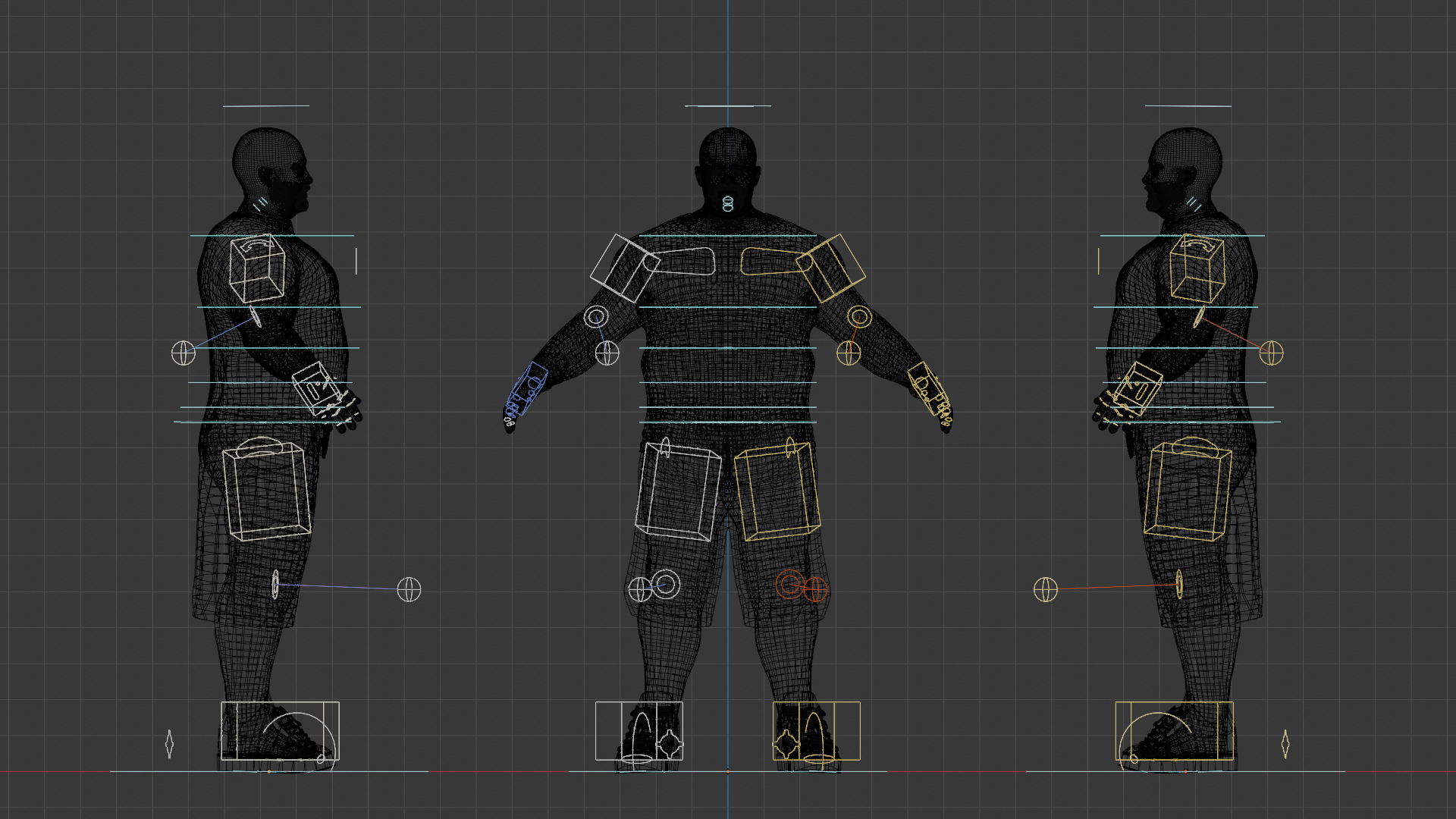
Task: Select yellow elbow pole sphere in right side view
Action: coord(1272,353)
